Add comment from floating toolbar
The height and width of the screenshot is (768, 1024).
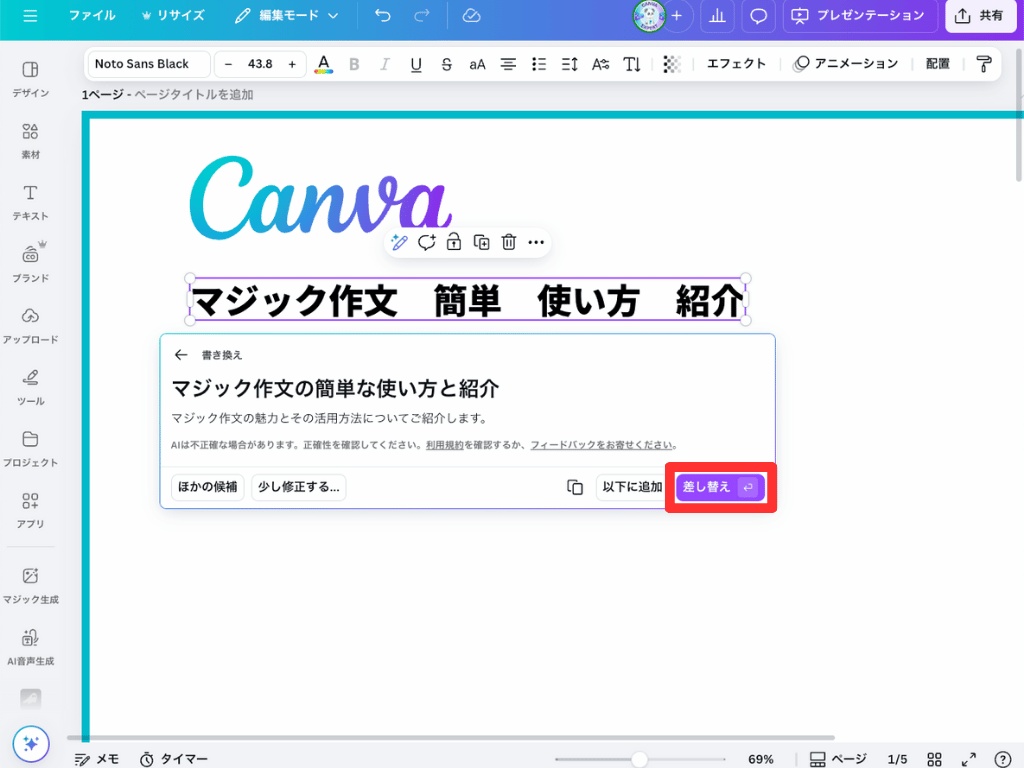pos(426,243)
